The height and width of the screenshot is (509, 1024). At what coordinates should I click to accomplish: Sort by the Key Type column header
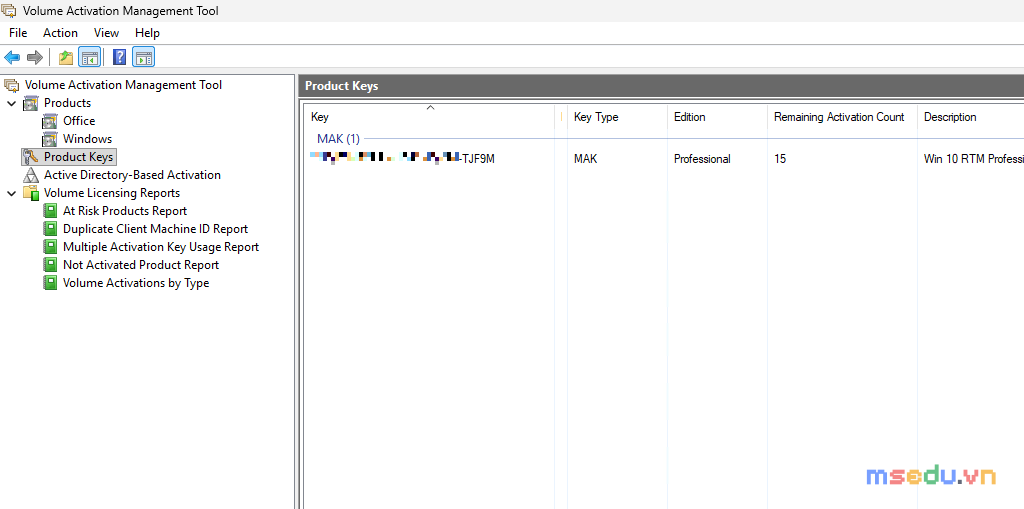[x=617, y=117]
